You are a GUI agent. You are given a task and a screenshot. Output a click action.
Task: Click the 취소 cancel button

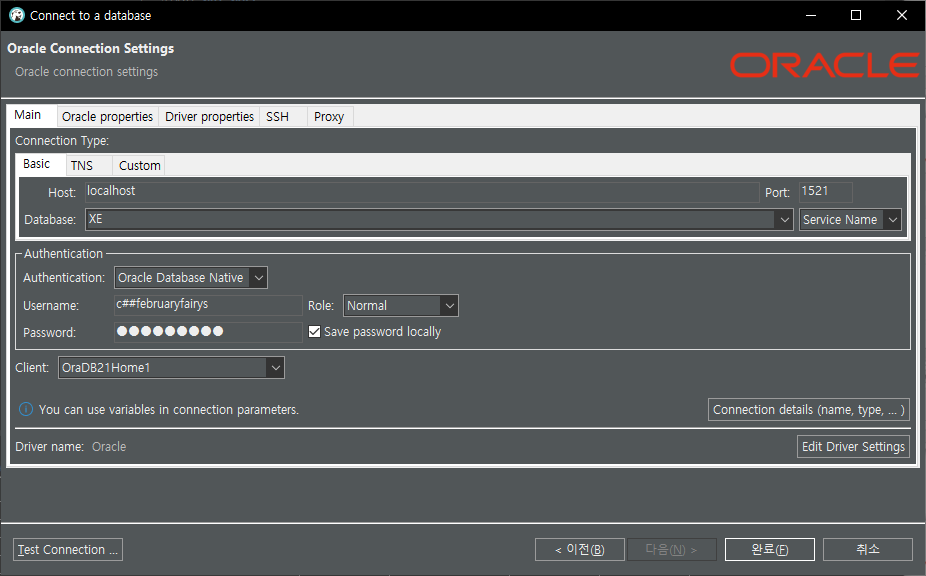click(868, 549)
